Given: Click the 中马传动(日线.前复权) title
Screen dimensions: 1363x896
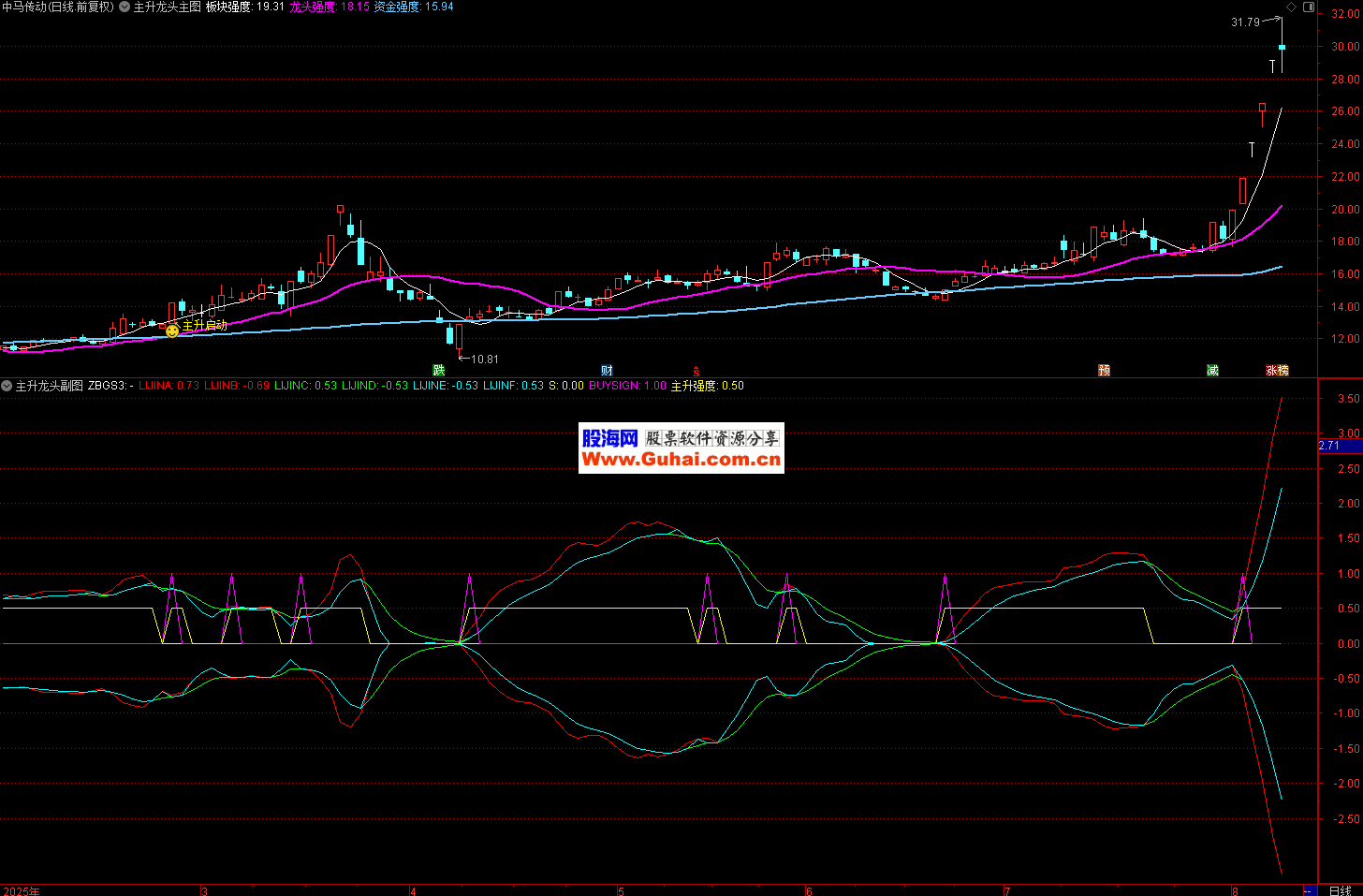Looking at the screenshot, I should point(58,7).
